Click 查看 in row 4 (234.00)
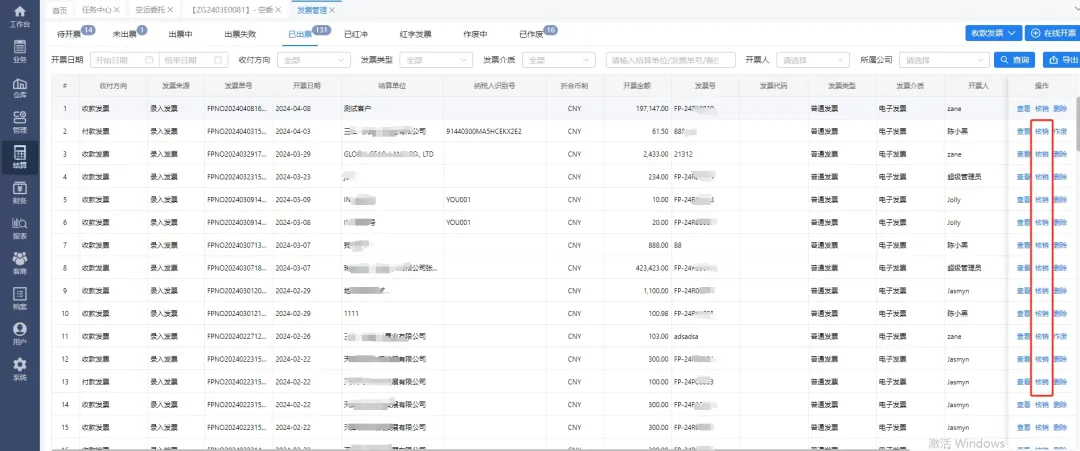 tap(1024, 177)
